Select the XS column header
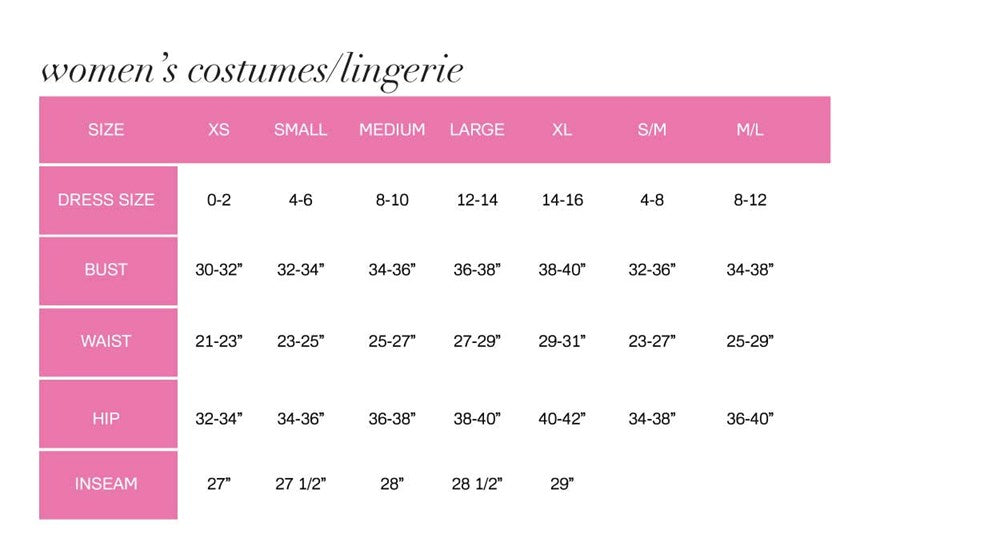This screenshot has height=542, width=1000. pos(219,130)
